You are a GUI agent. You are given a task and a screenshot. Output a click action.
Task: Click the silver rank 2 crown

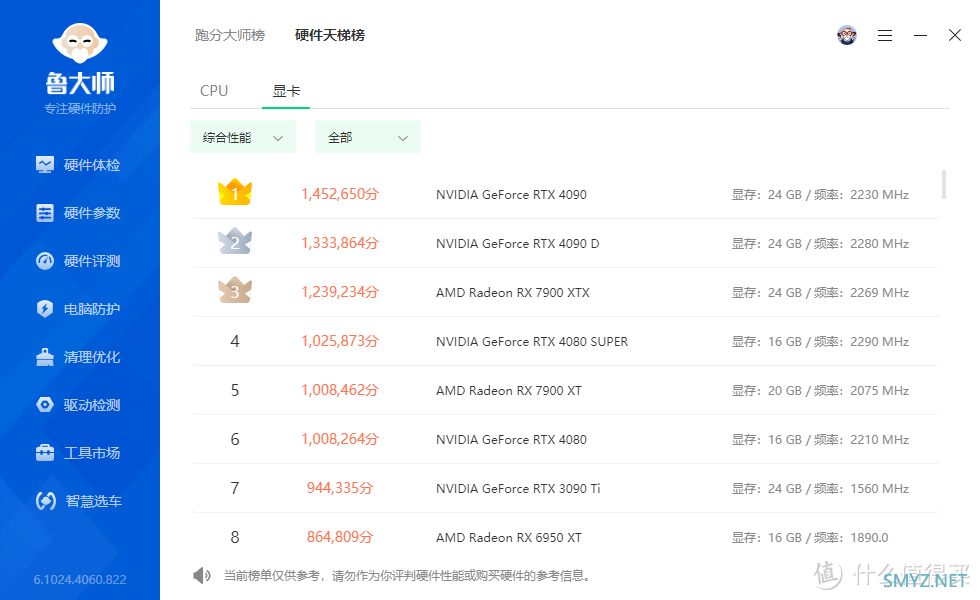tap(234, 241)
